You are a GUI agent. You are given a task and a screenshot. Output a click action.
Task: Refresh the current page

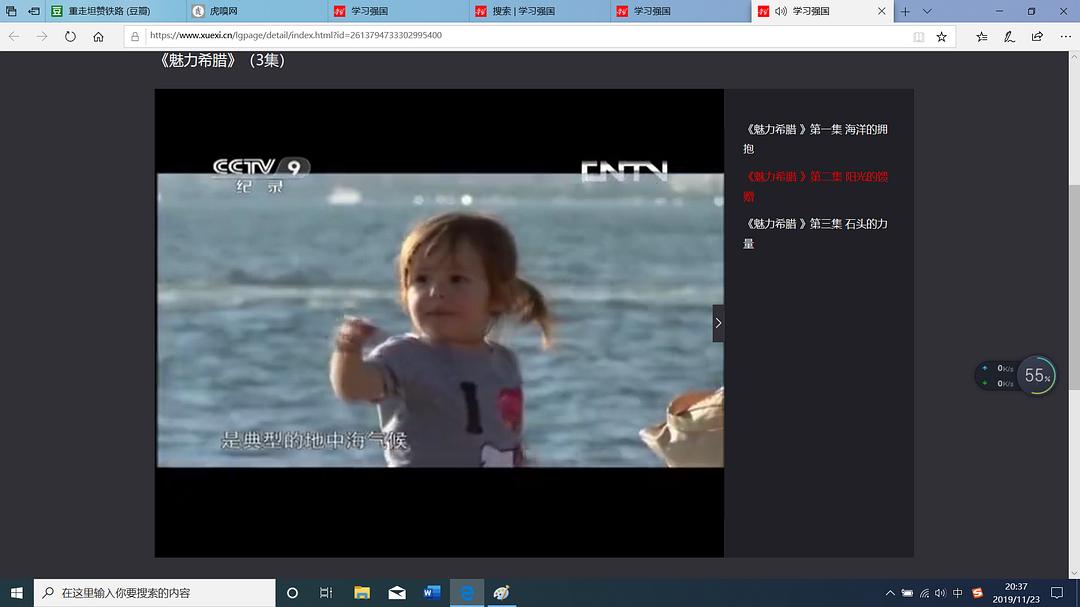[70, 36]
